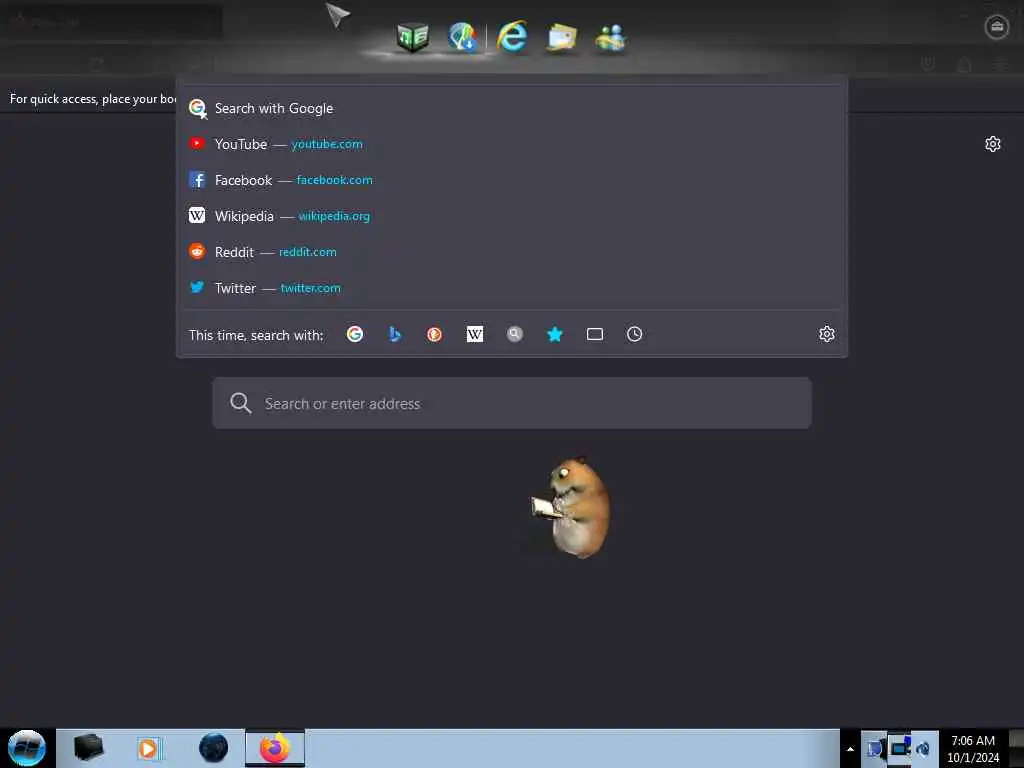Click the network tray icon
The image size is (1024, 768).
[x=900, y=748]
